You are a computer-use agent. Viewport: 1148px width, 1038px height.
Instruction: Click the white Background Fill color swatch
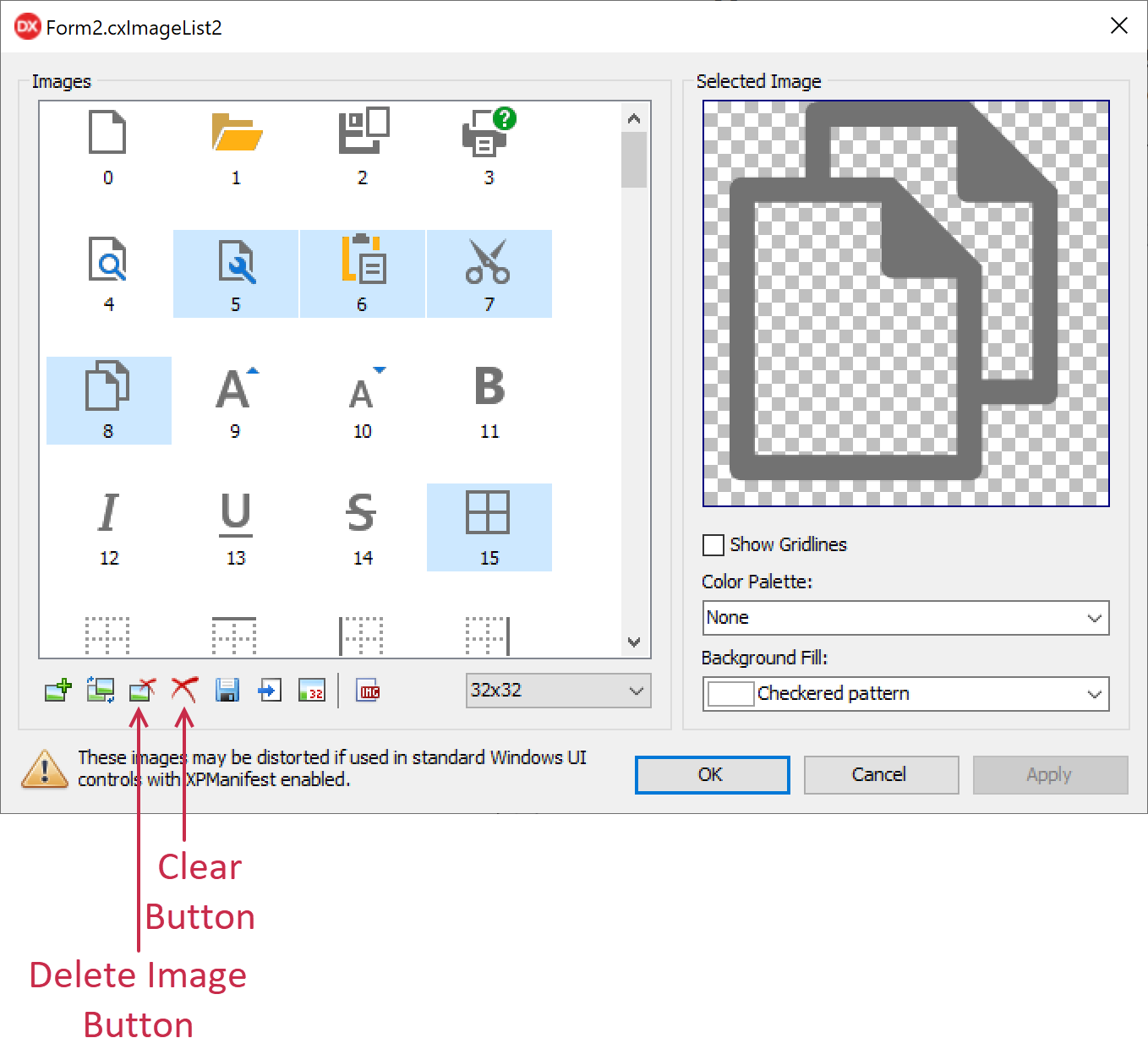point(730,694)
